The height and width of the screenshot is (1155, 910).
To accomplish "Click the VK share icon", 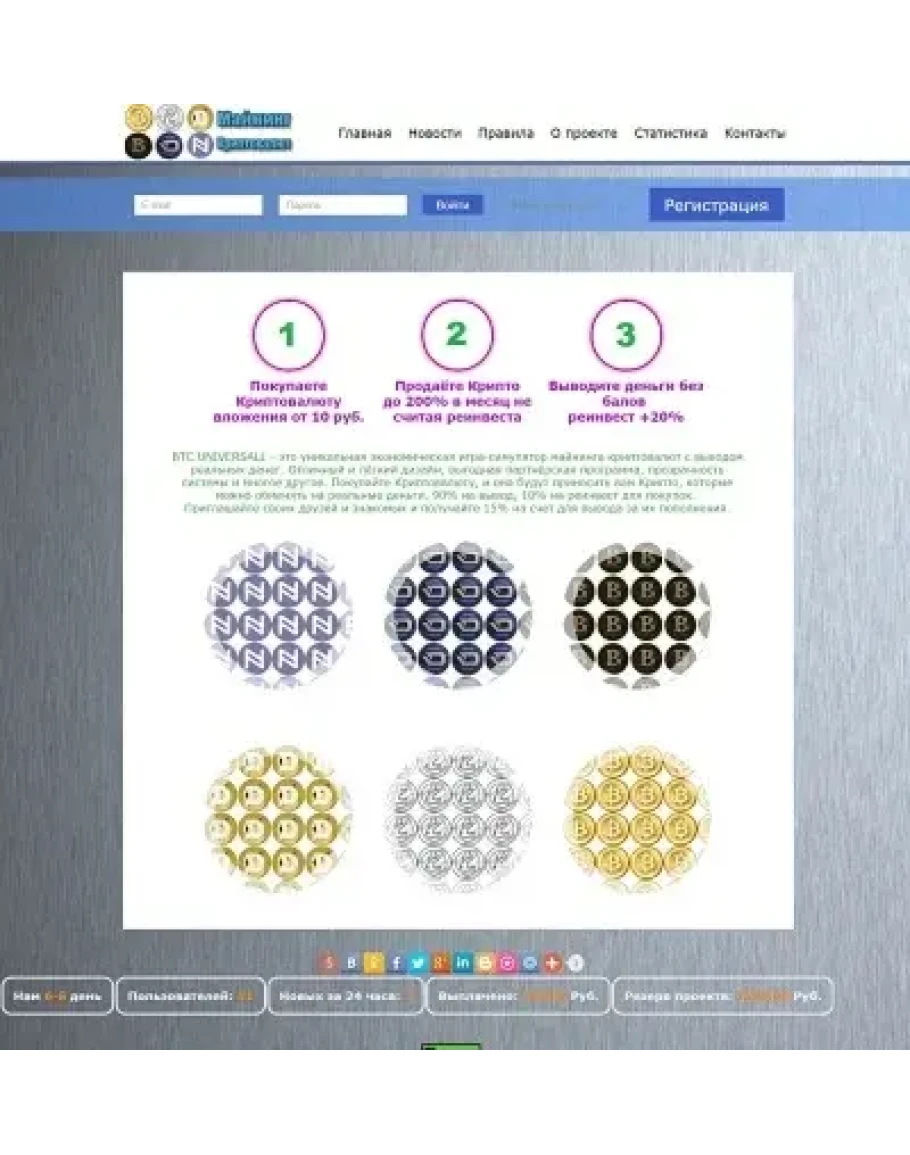I will (351, 963).
